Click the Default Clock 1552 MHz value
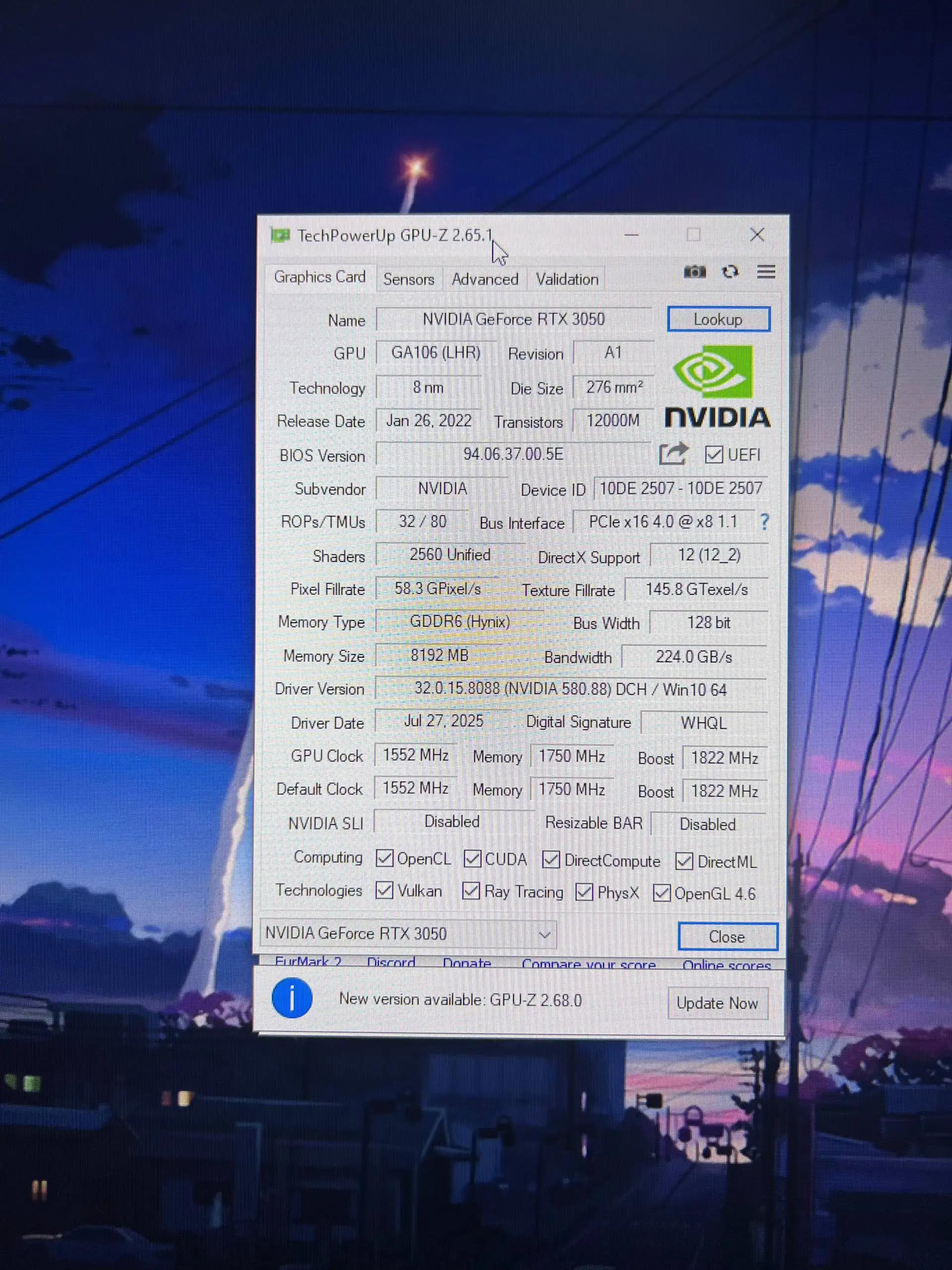This screenshot has width=952, height=1270. [416, 788]
